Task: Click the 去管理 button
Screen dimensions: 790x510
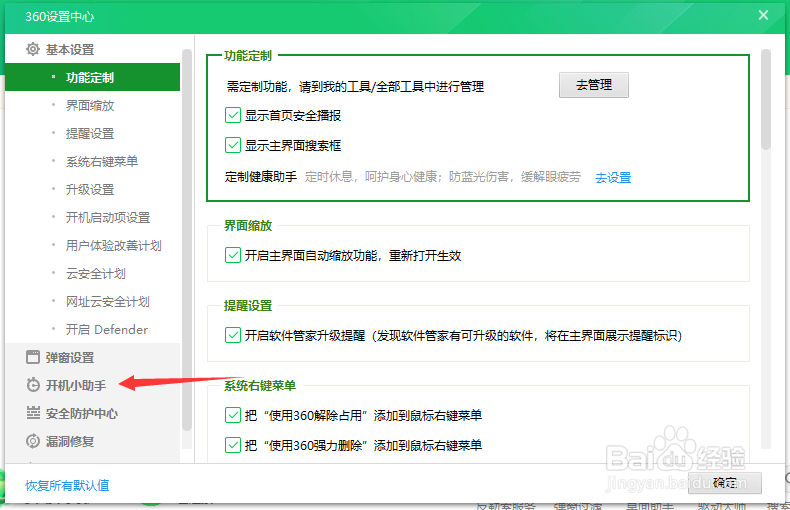Action: (594, 85)
